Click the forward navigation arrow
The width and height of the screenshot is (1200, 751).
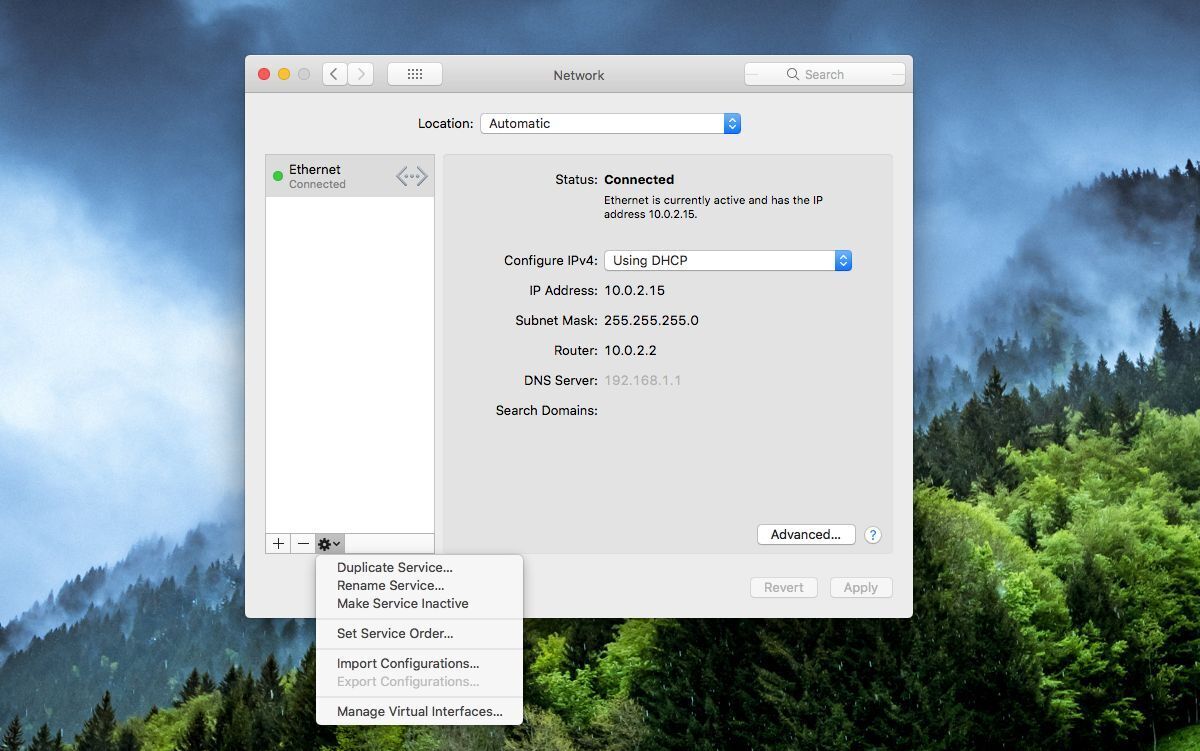360,74
